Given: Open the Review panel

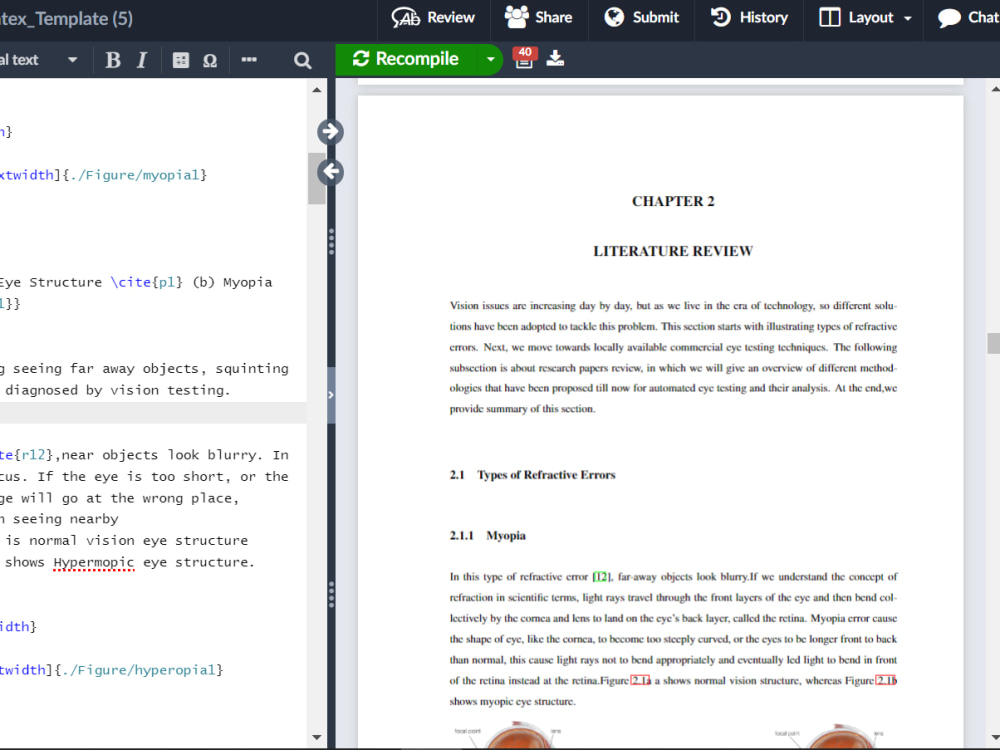Looking at the screenshot, I should [433, 17].
